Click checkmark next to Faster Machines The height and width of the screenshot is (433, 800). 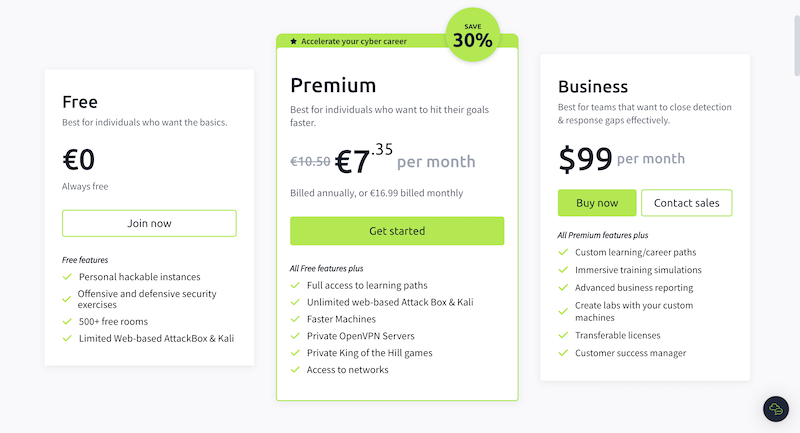click(x=295, y=319)
